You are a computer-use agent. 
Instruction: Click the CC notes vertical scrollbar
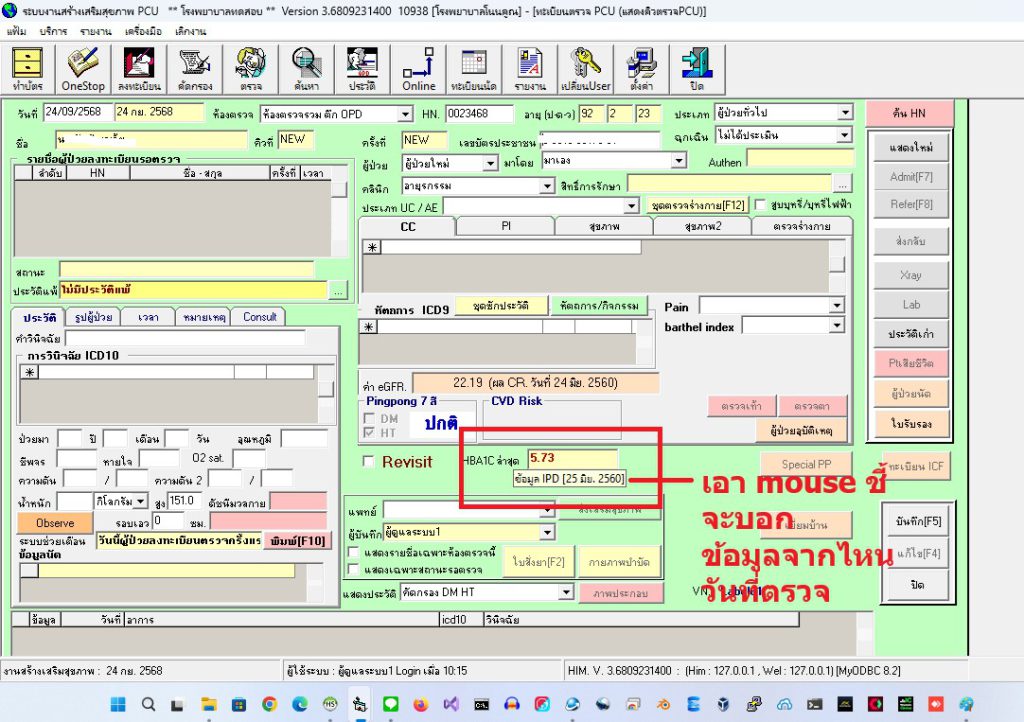[837, 264]
